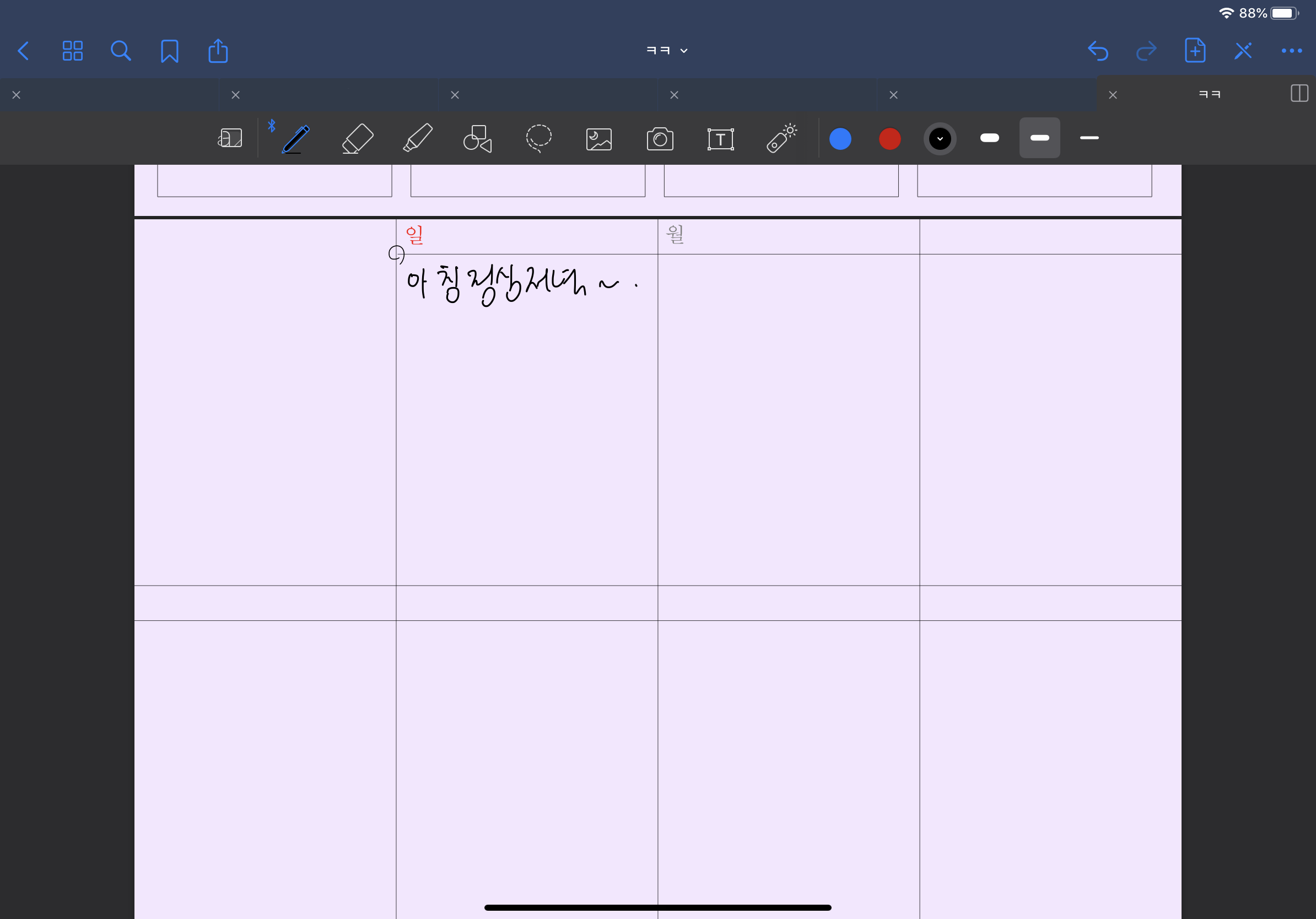Select the Pen tool
This screenshot has width=1316, height=919.
pyautogui.click(x=296, y=139)
